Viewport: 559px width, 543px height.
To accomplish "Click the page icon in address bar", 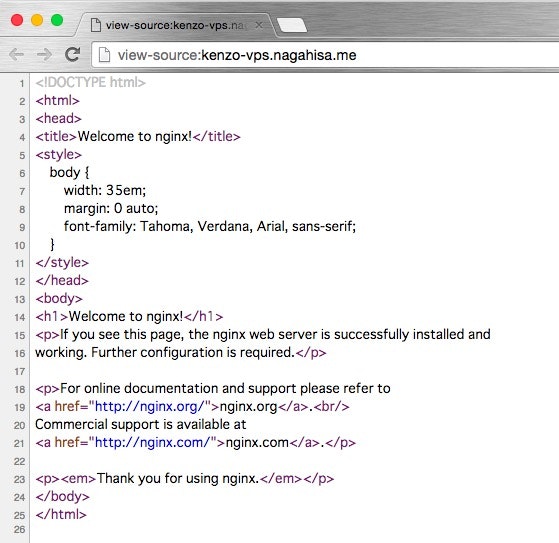I will pyautogui.click(x=104, y=55).
